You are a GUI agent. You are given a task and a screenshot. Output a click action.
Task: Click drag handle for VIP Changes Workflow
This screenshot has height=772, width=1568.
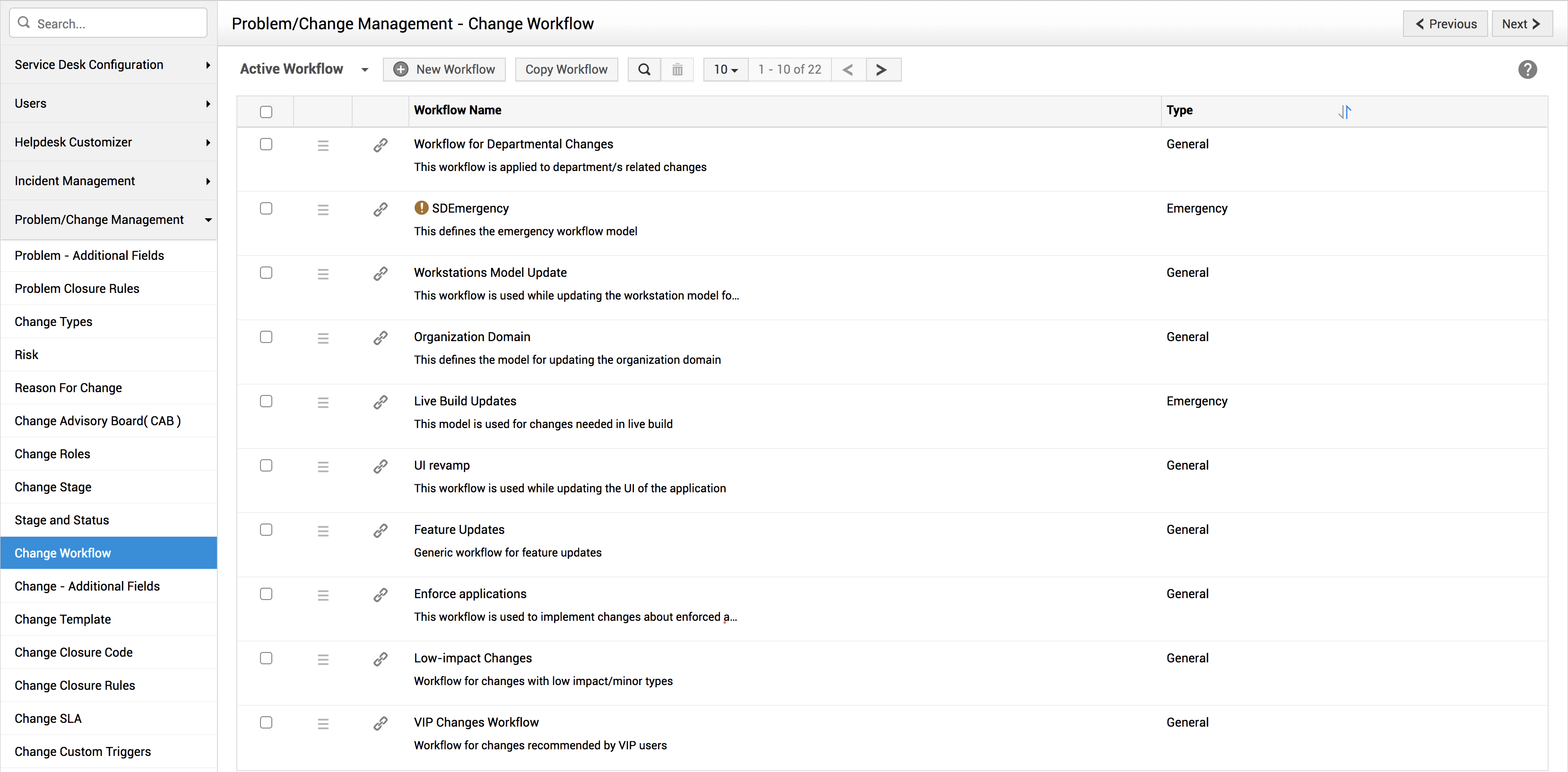322,723
